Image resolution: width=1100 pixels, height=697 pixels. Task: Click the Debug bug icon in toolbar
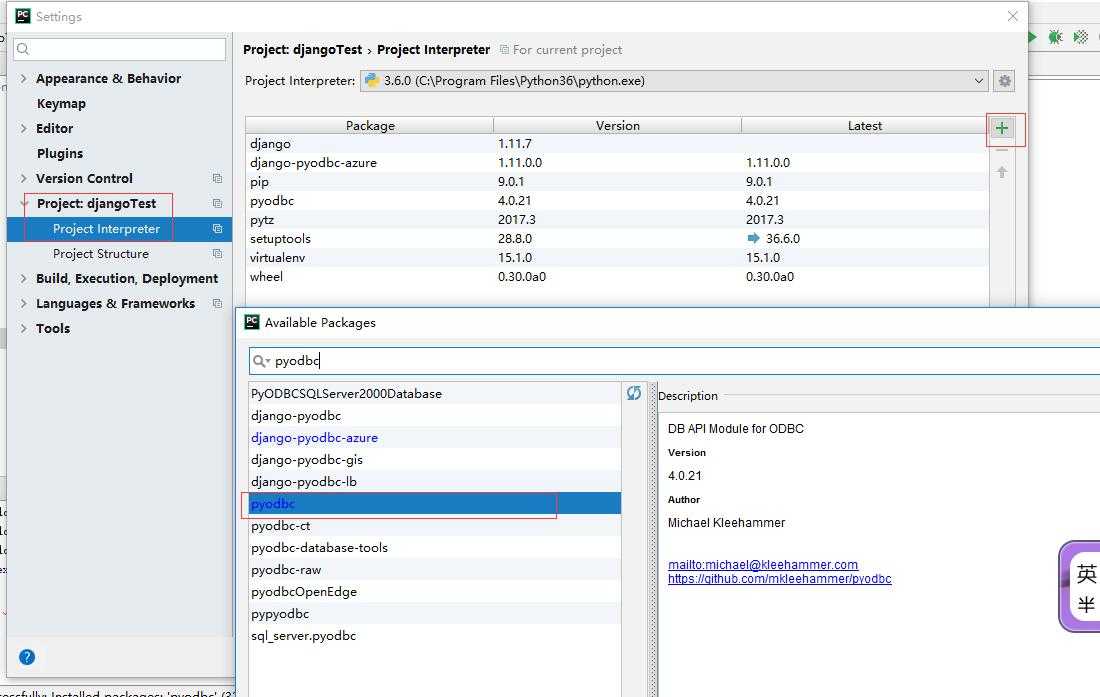click(x=1055, y=37)
